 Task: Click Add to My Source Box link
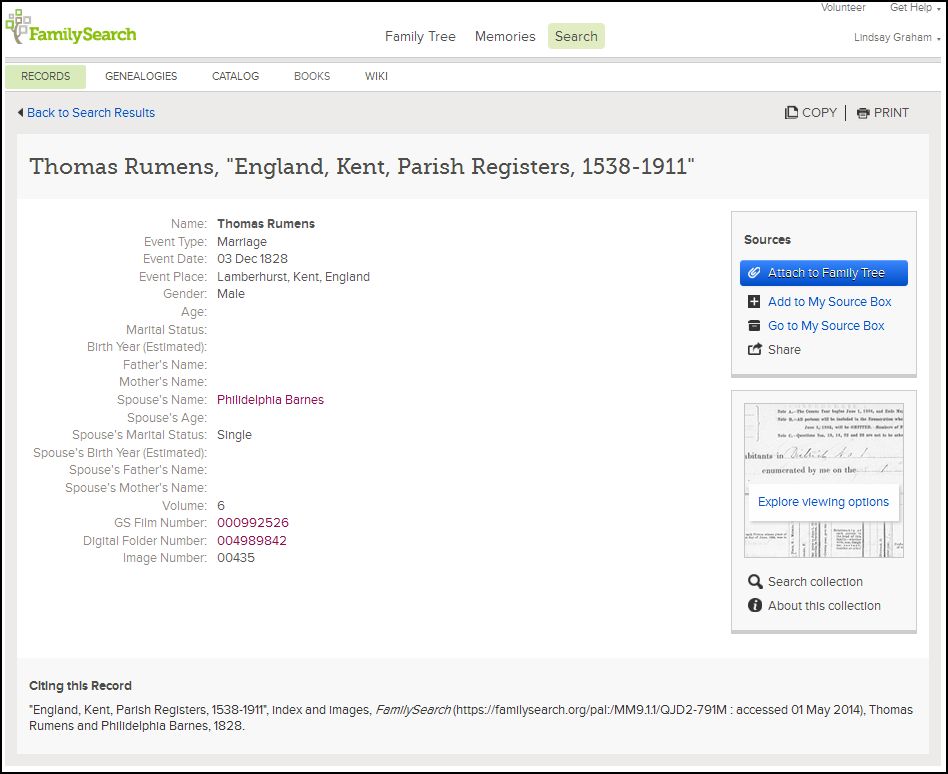830,301
